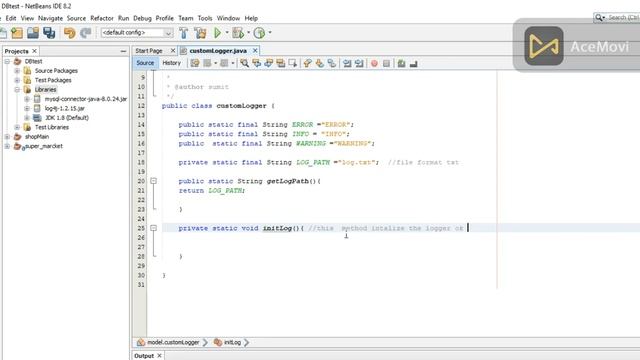The width and height of the screenshot is (640, 360).
Task: Select the JDK 1.8 (Default) library
Action: click(67, 118)
